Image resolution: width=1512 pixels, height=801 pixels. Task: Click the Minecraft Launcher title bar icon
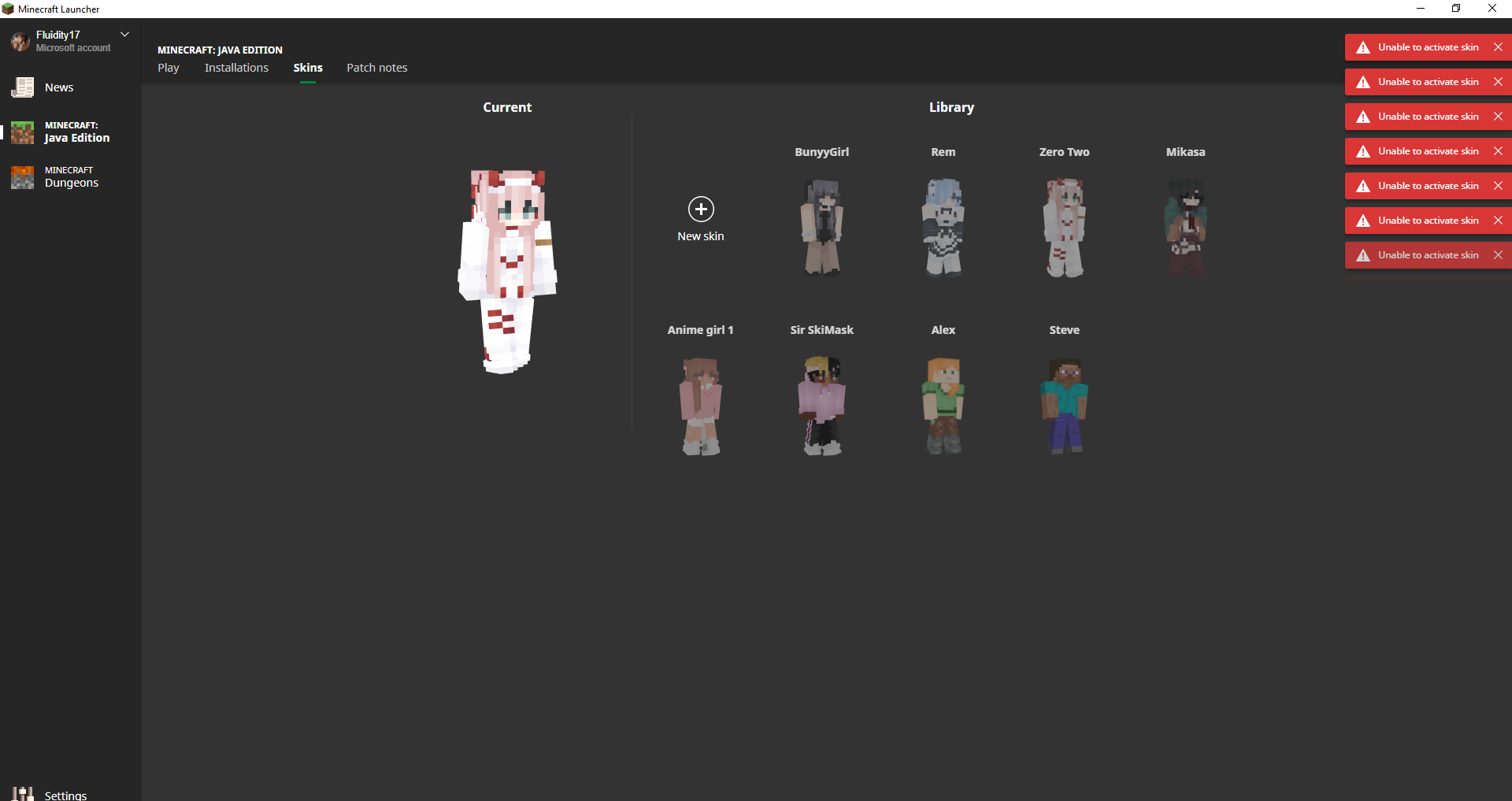[8, 9]
